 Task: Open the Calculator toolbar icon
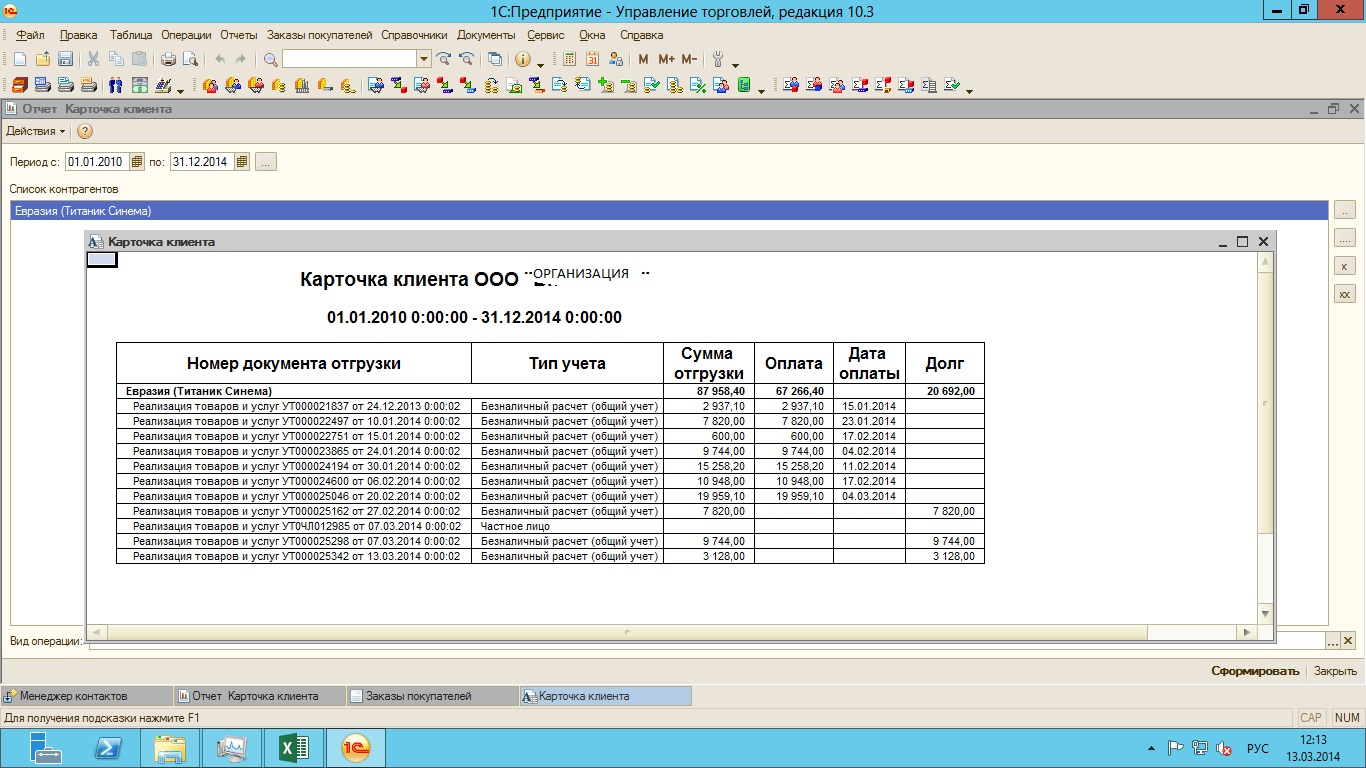pos(570,60)
